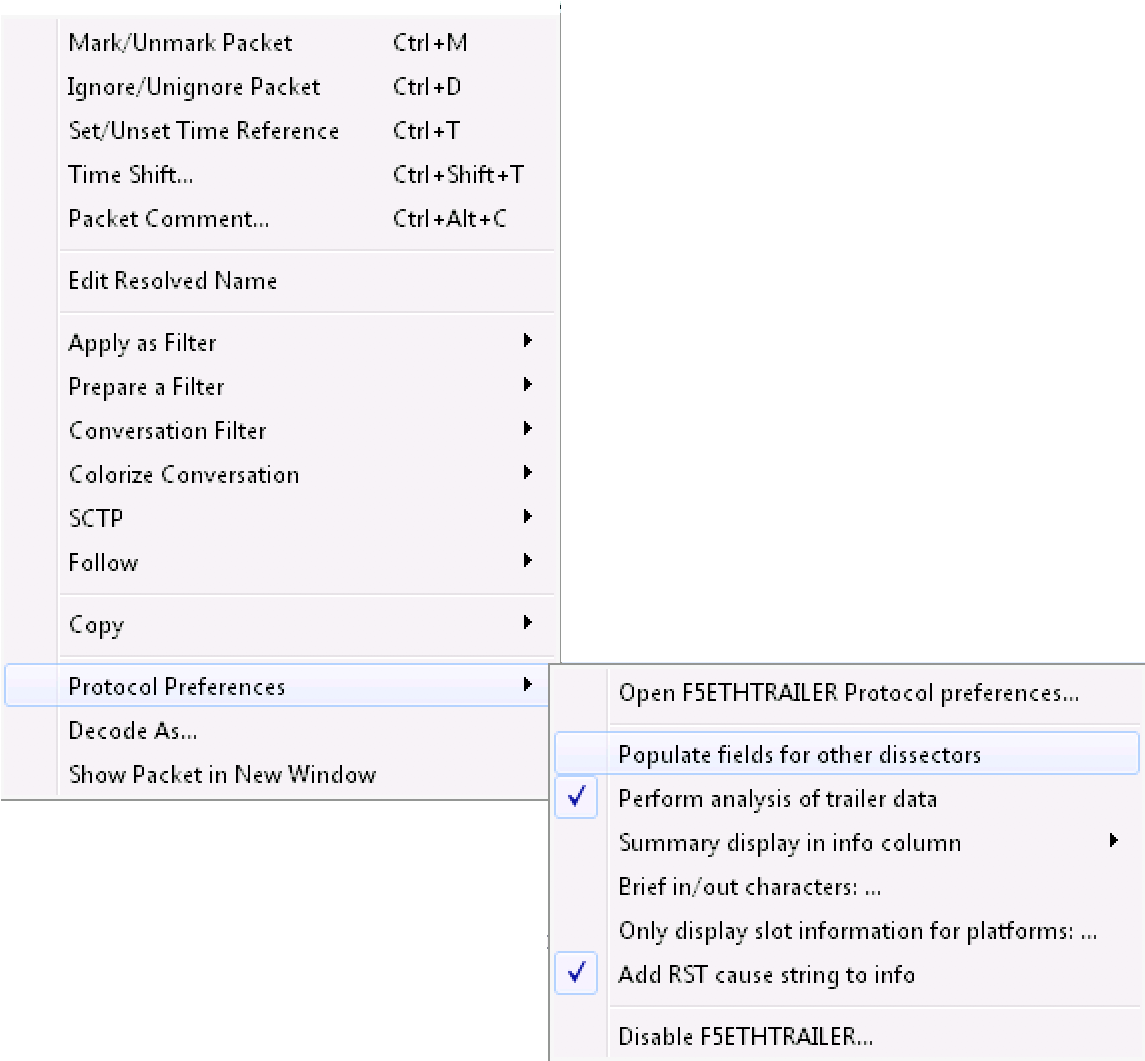Image resolution: width=1145 pixels, height=1061 pixels.
Task: Enable Populate fields for other dissectors
Action: click(x=847, y=754)
